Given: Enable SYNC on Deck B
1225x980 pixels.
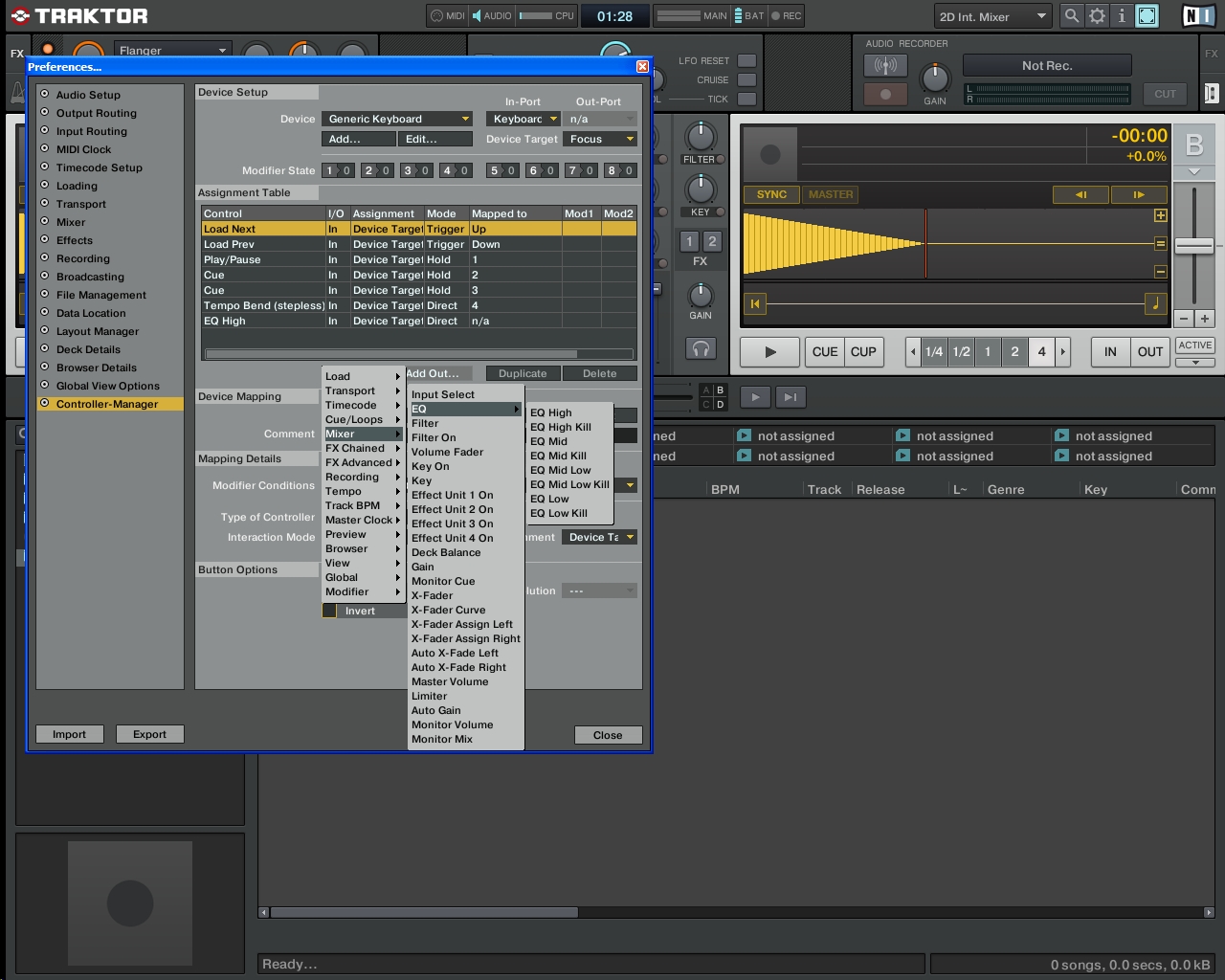Looking at the screenshot, I should click(x=771, y=194).
